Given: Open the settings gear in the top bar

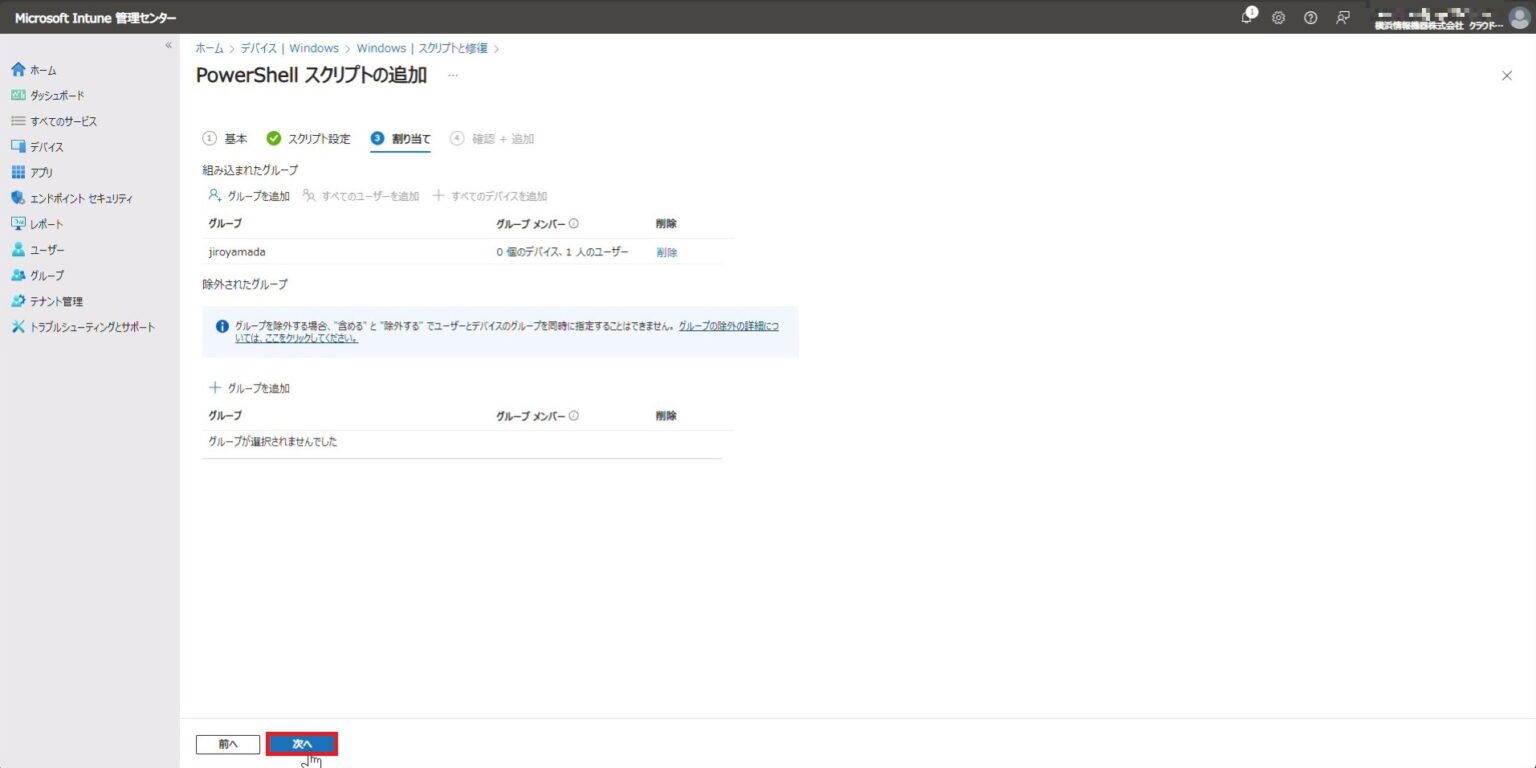Looking at the screenshot, I should 1278,17.
